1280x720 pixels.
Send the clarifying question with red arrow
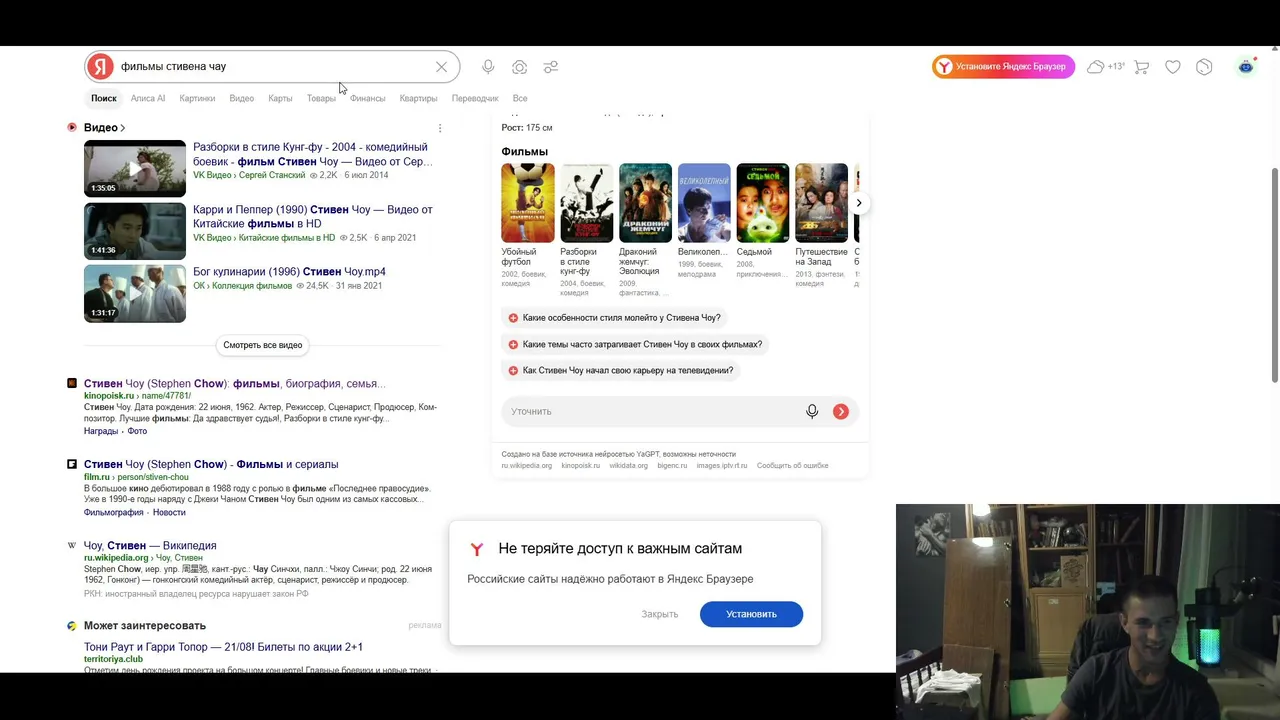841,411
